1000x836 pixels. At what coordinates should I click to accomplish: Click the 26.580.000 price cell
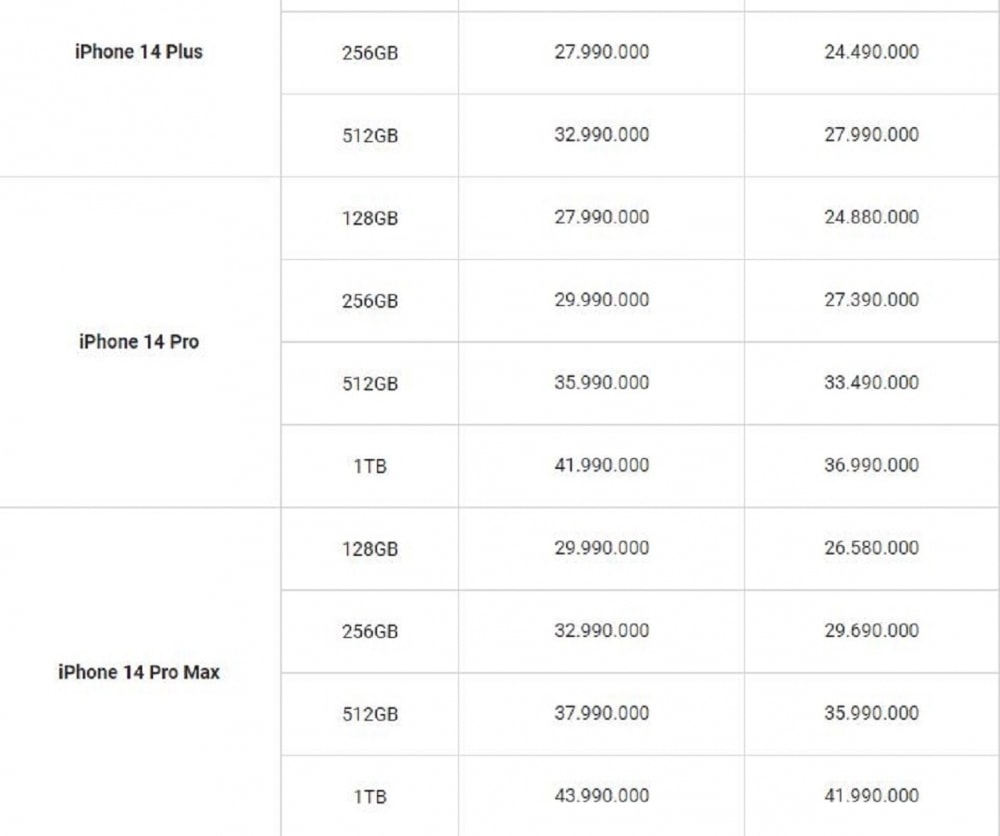[871, 548]
